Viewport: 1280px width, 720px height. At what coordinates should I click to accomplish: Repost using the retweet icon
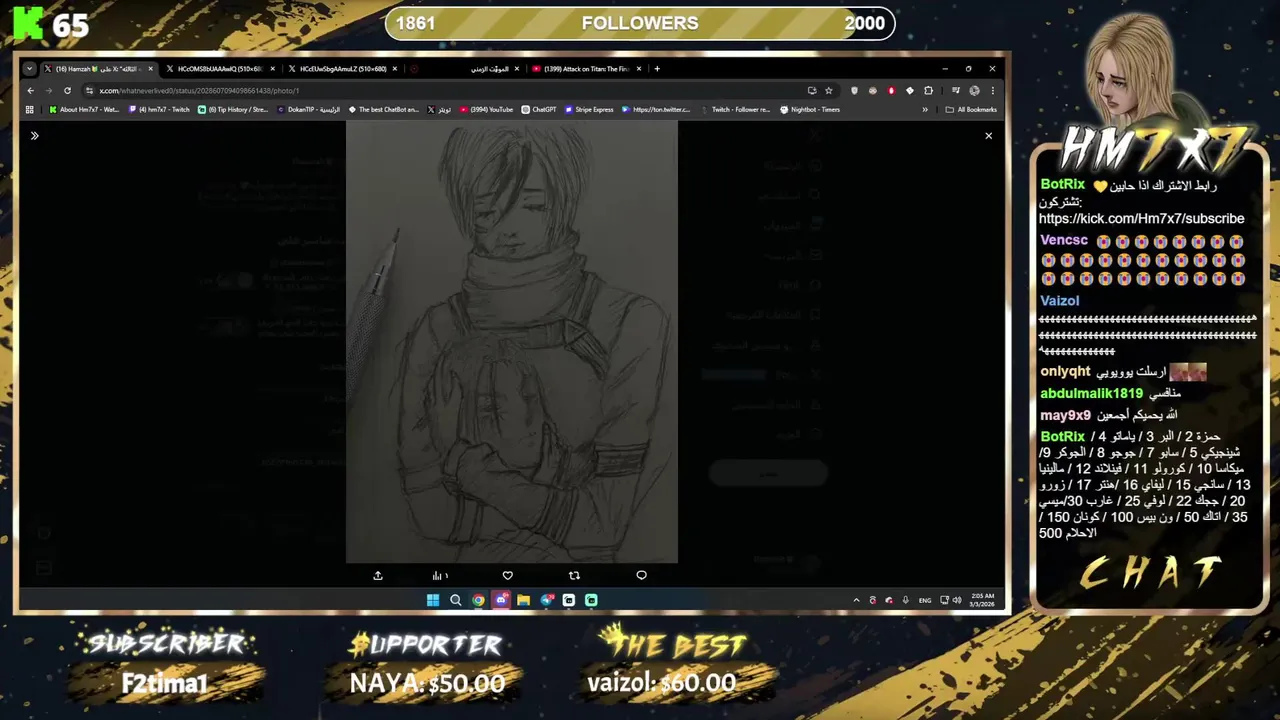pos(574,576)
